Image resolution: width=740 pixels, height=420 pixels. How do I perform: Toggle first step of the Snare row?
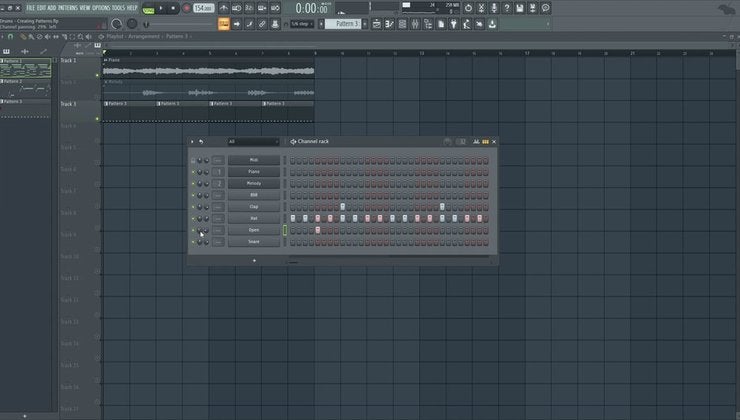pos(293,242)
